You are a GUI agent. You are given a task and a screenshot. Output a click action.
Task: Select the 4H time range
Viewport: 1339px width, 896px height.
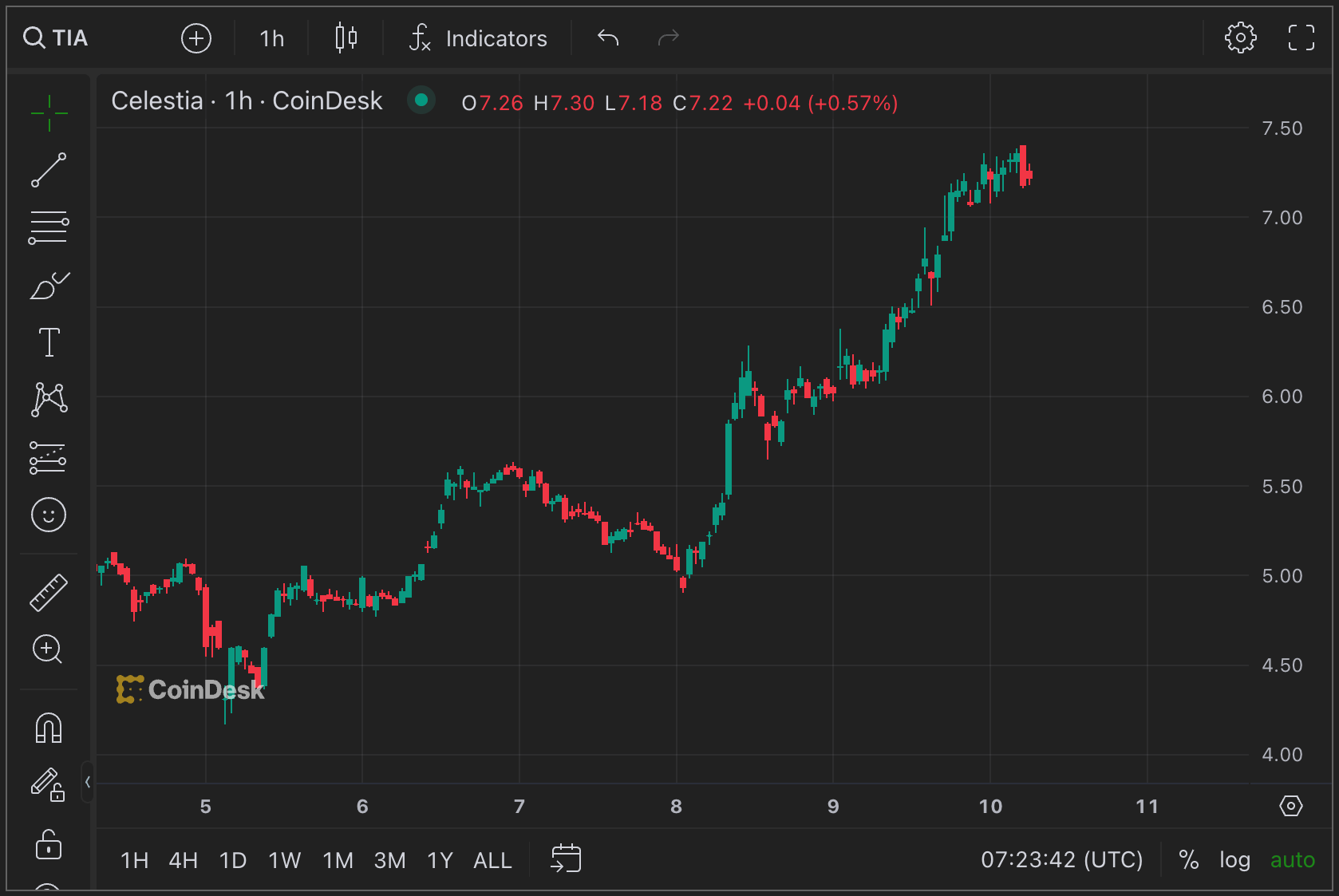pos(184,860)
